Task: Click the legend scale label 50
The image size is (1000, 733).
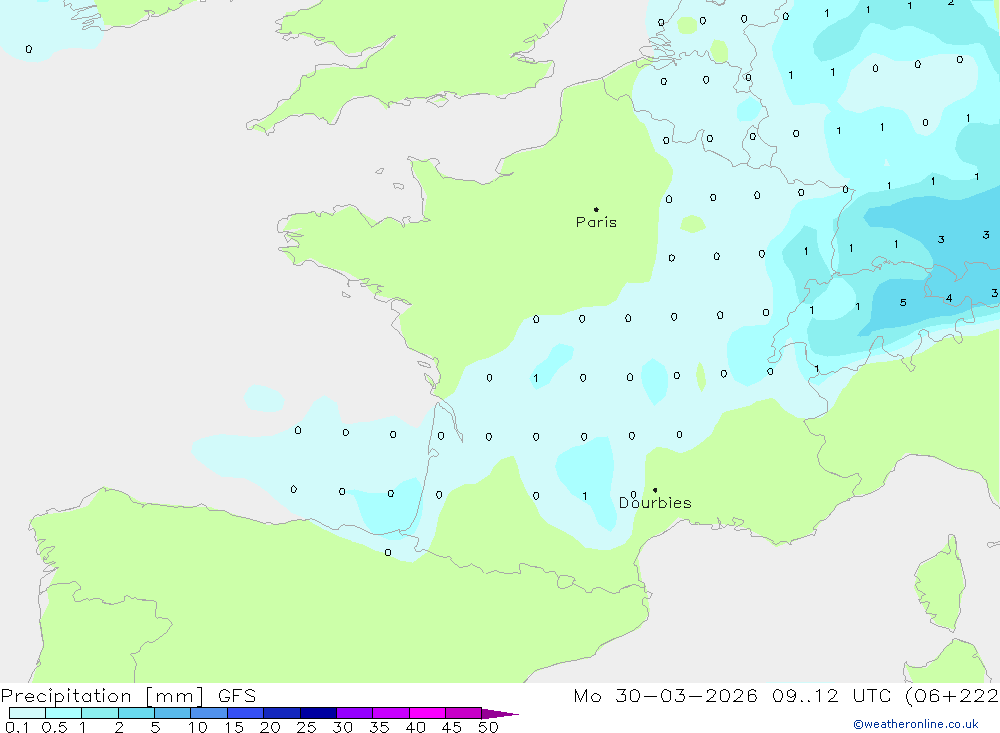Action: (x=488, y=727)
